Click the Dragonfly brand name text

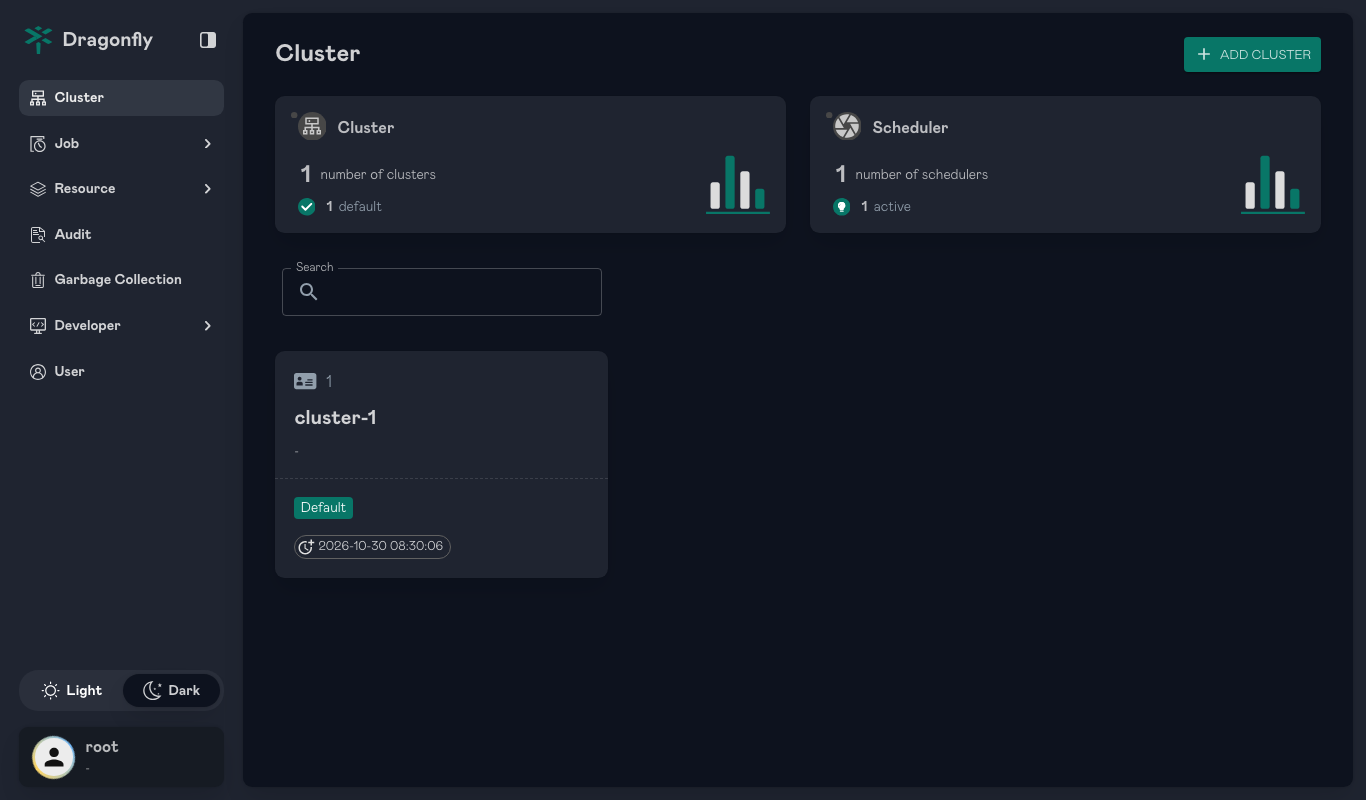[108, 40]
